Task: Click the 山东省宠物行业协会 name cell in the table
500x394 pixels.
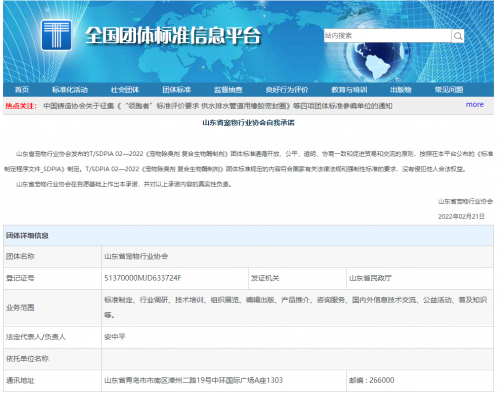Action: coord(297,256)
